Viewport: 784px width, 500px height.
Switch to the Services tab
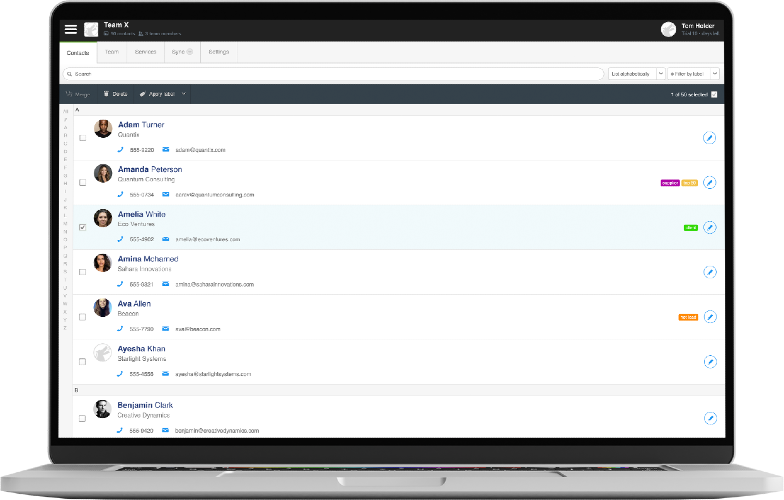[146, 52]
